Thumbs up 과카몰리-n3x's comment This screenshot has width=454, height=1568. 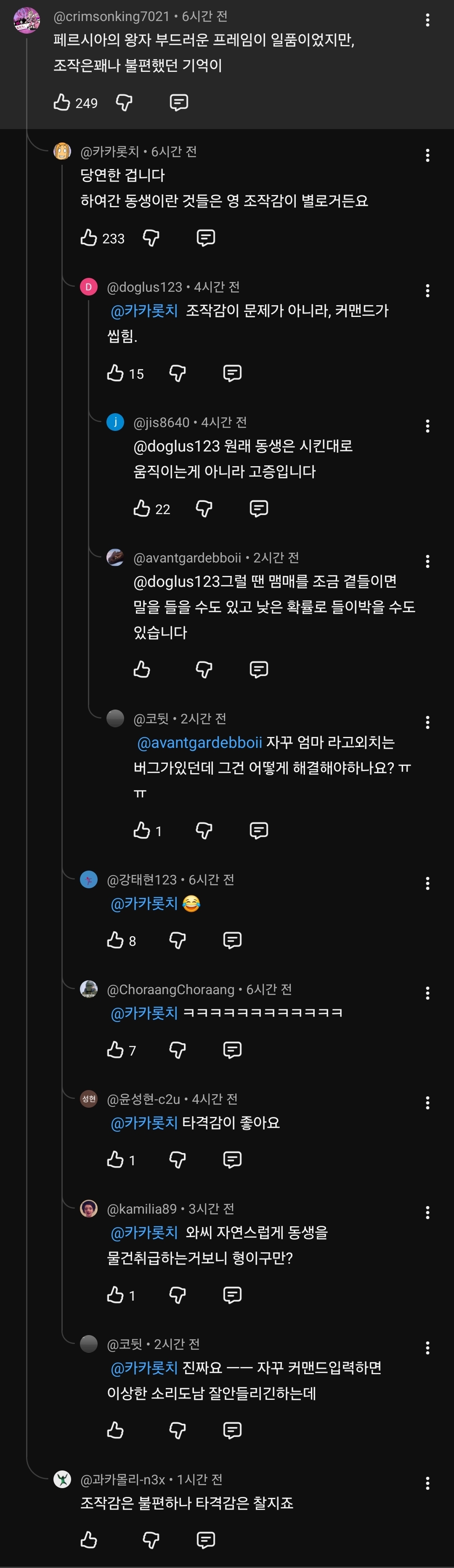[89, 1540]
